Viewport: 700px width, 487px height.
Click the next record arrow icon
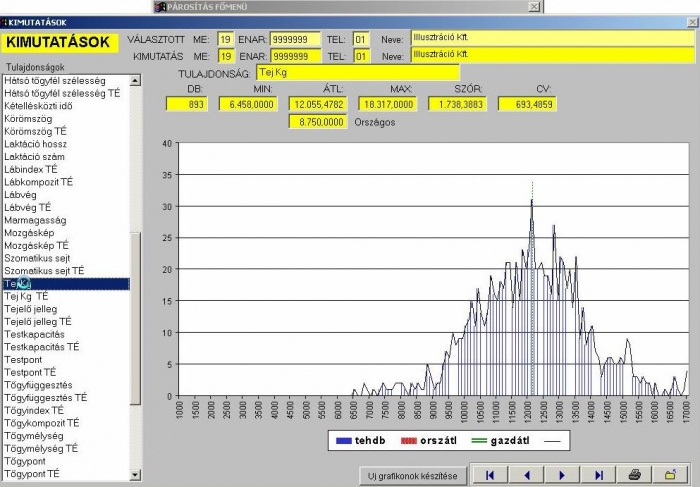562,475
